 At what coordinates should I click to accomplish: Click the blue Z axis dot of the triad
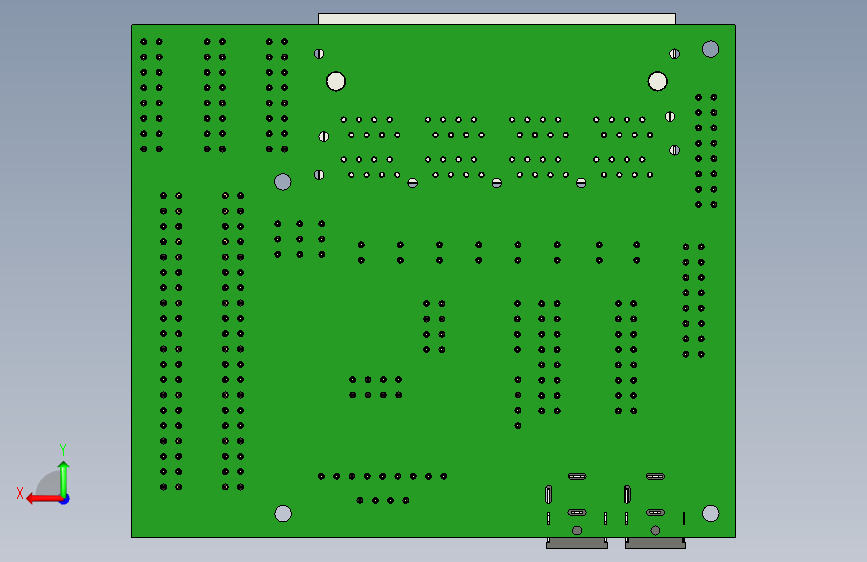[x=65, y=500]
